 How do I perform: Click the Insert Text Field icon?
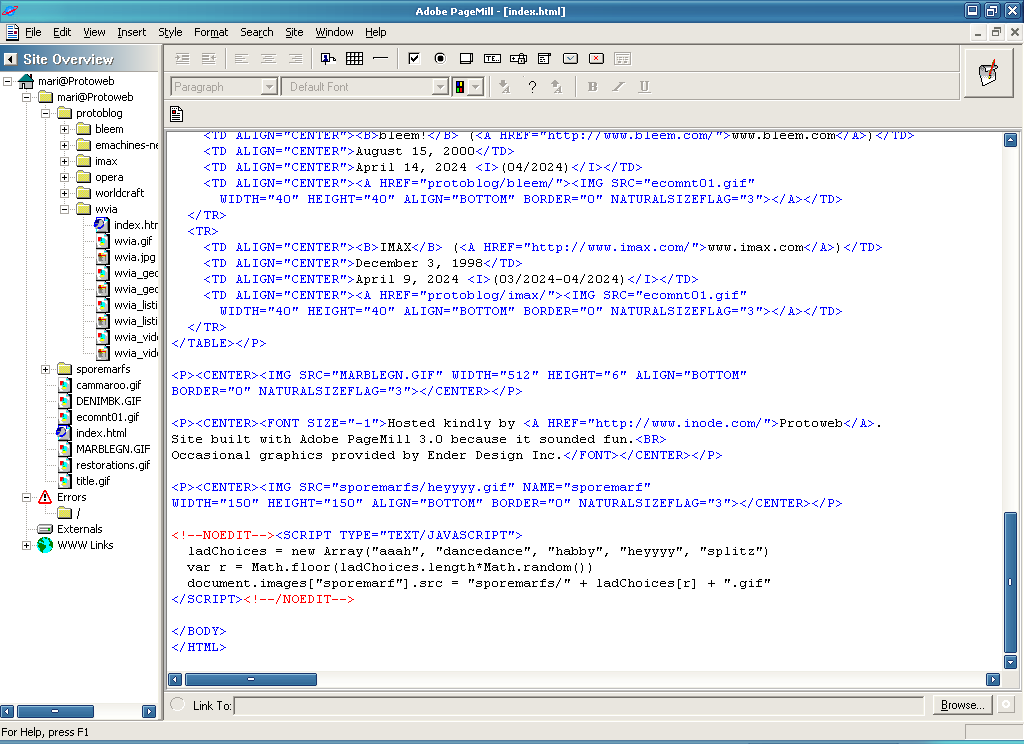pos(492,59)
